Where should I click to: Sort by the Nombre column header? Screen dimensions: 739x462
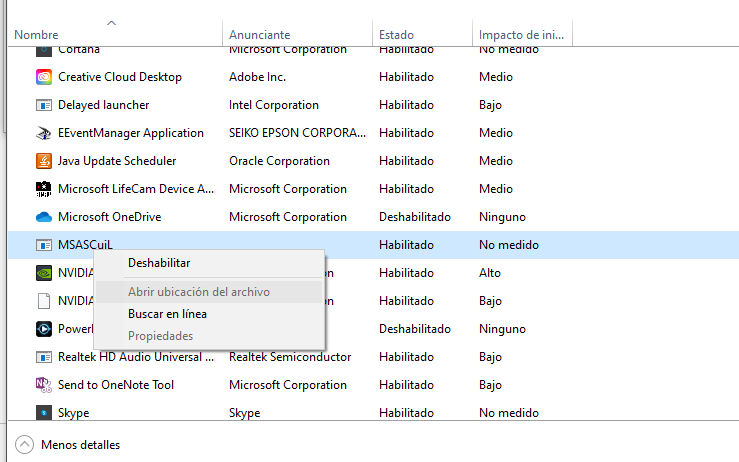[36, 35]
